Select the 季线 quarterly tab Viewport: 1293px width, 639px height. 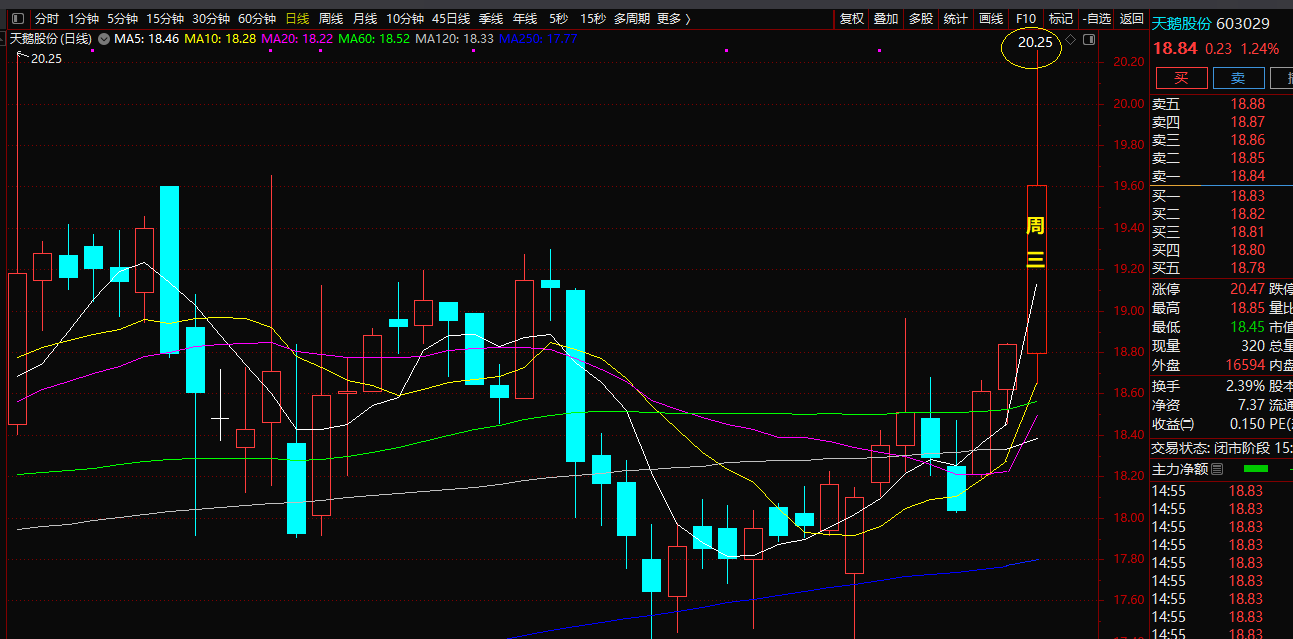[x=491, y=19]
